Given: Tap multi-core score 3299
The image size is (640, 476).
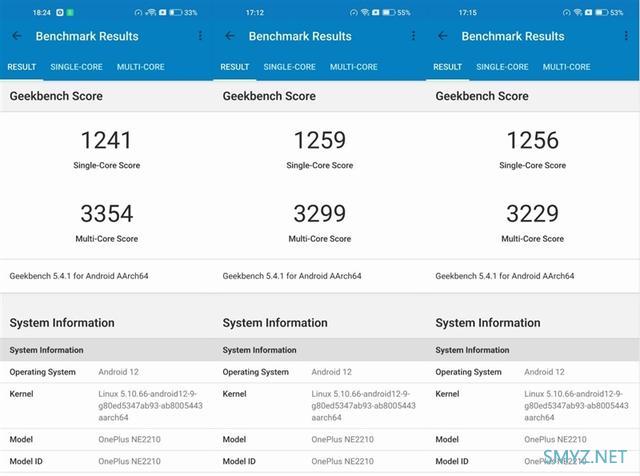Looking at the screenshot, I should 320,214.
